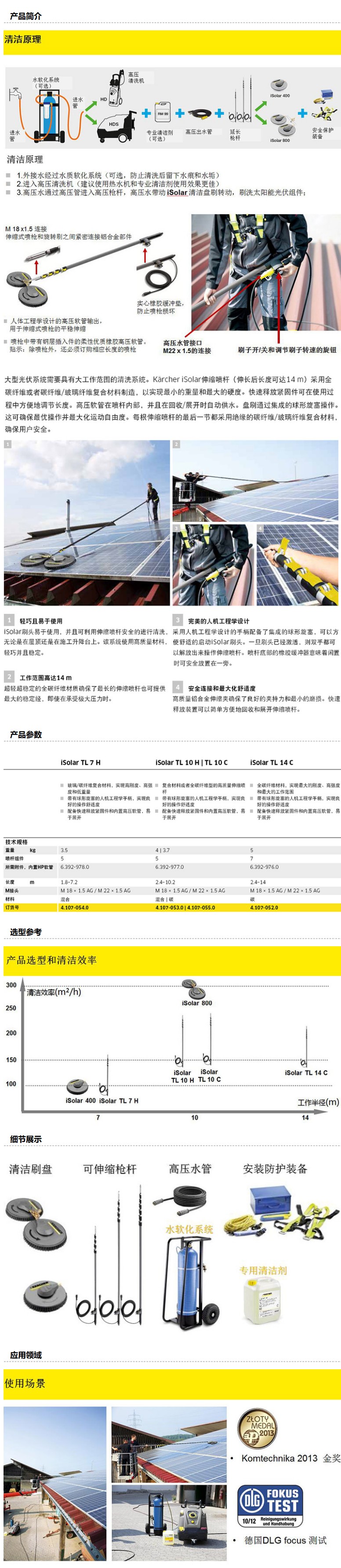
Task: Click the 'Komtechnika 2013 金奖' text
Action: coord(291,1458)
